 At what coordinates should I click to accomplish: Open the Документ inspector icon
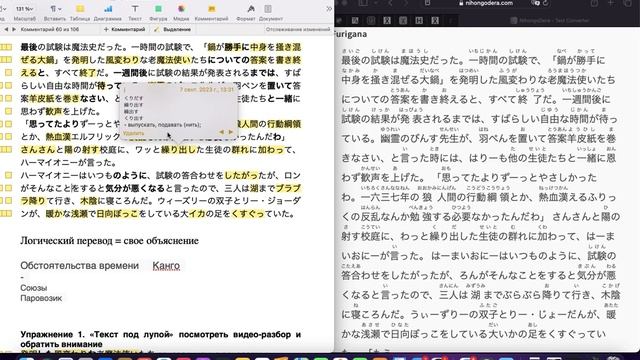pyautogui.click(x=268, y=9)
